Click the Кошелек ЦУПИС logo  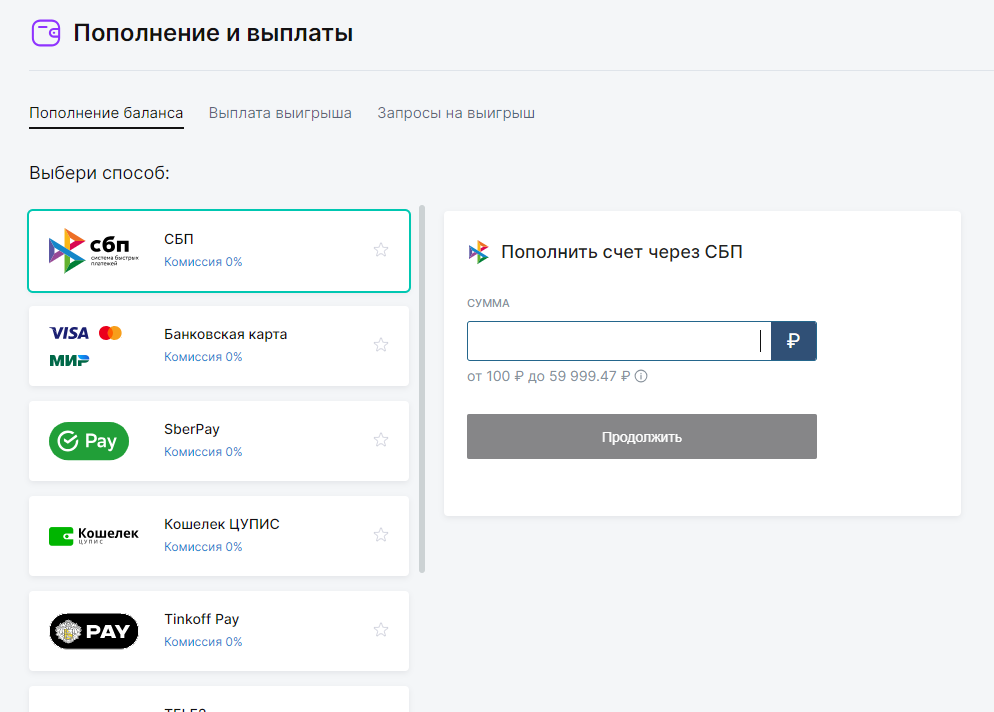[x=94, y=536]
